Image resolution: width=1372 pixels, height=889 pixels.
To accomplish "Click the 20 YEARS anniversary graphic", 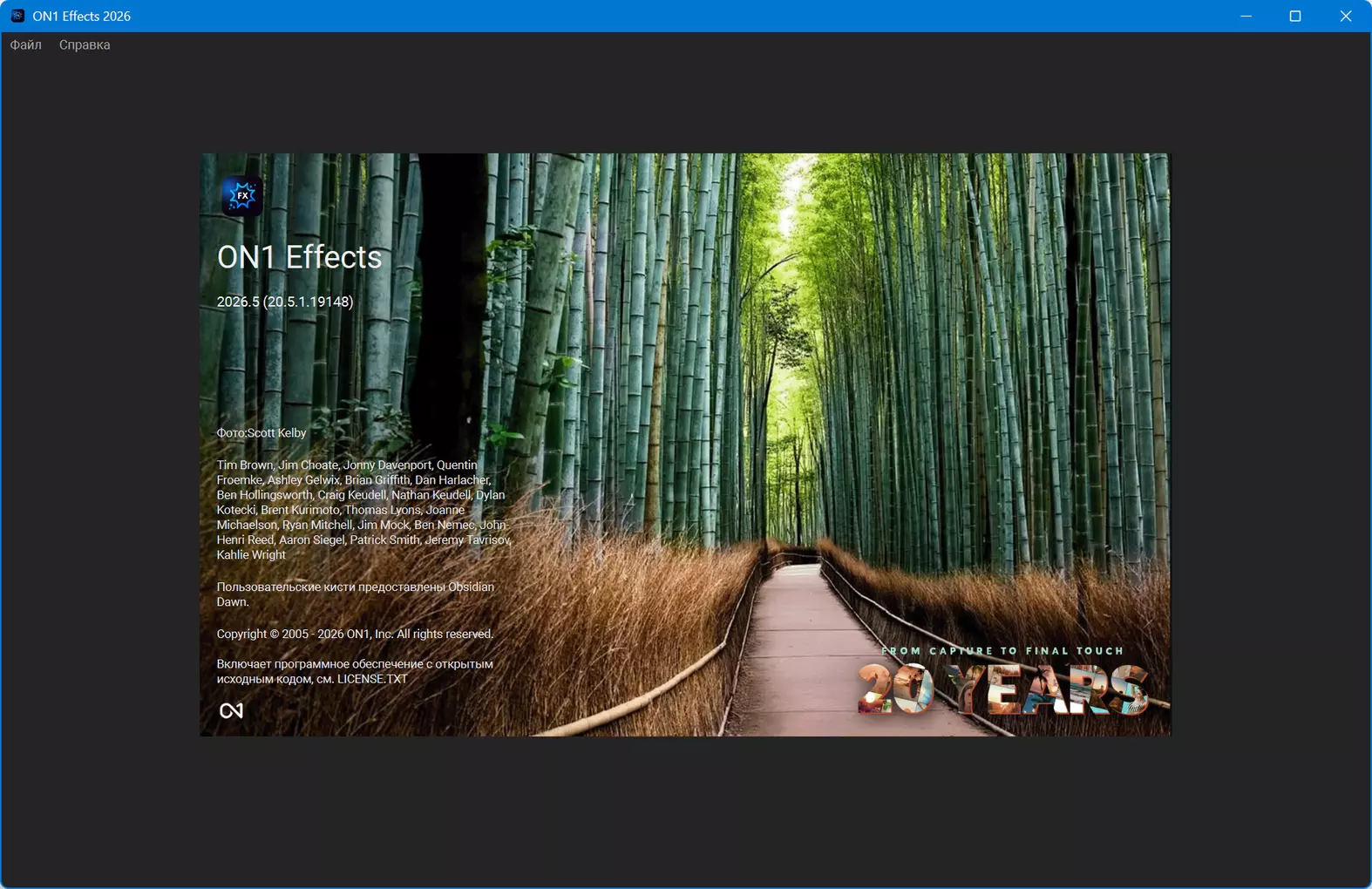I will click(x=1002, y=689).
